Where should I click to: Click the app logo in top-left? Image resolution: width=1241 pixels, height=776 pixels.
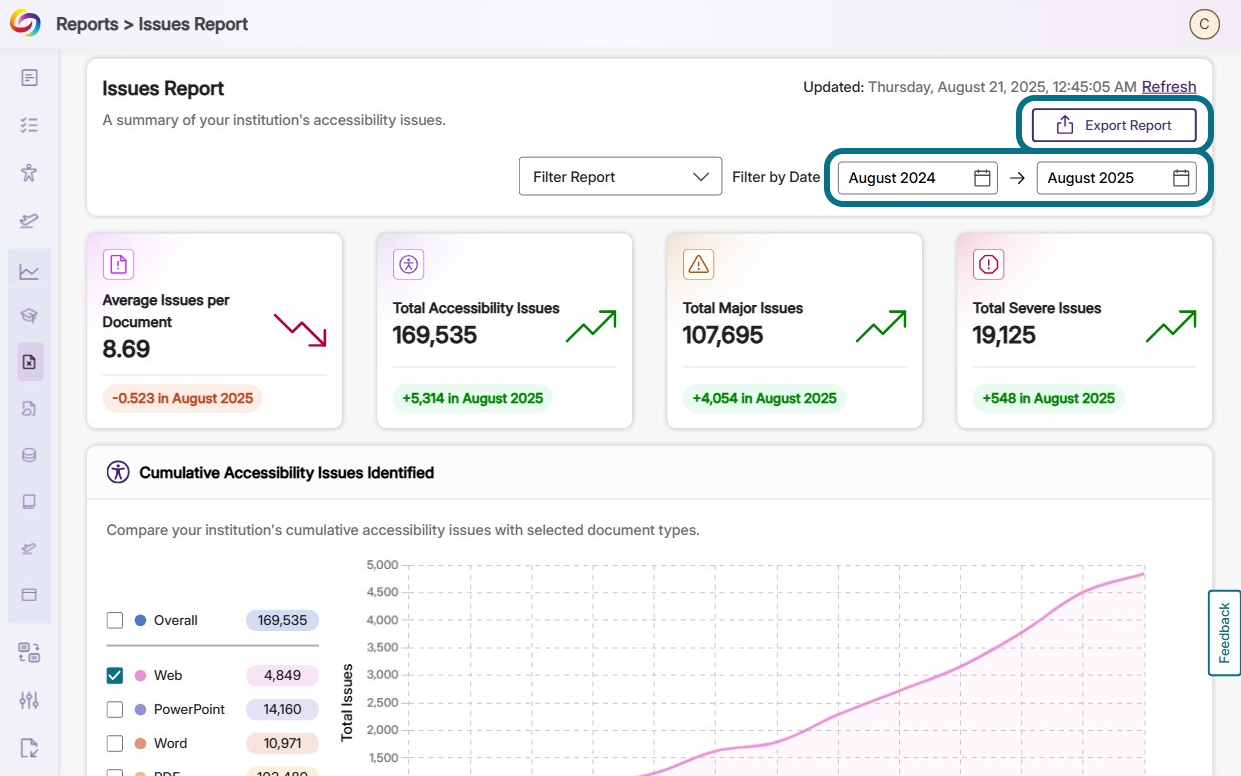click(x=25, y=24)
